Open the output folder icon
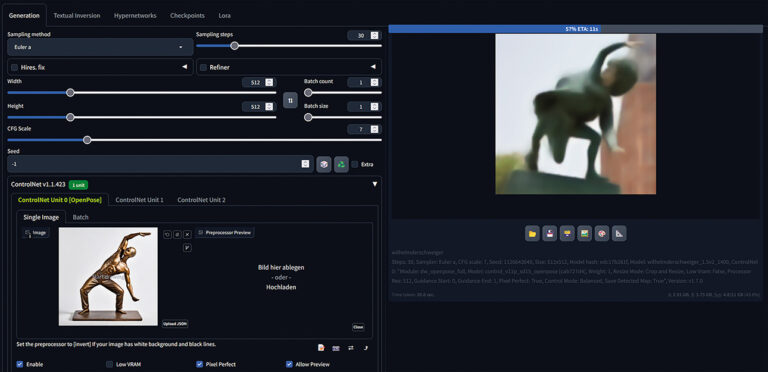Screen dimensions: 768x372 coord(532,233)
